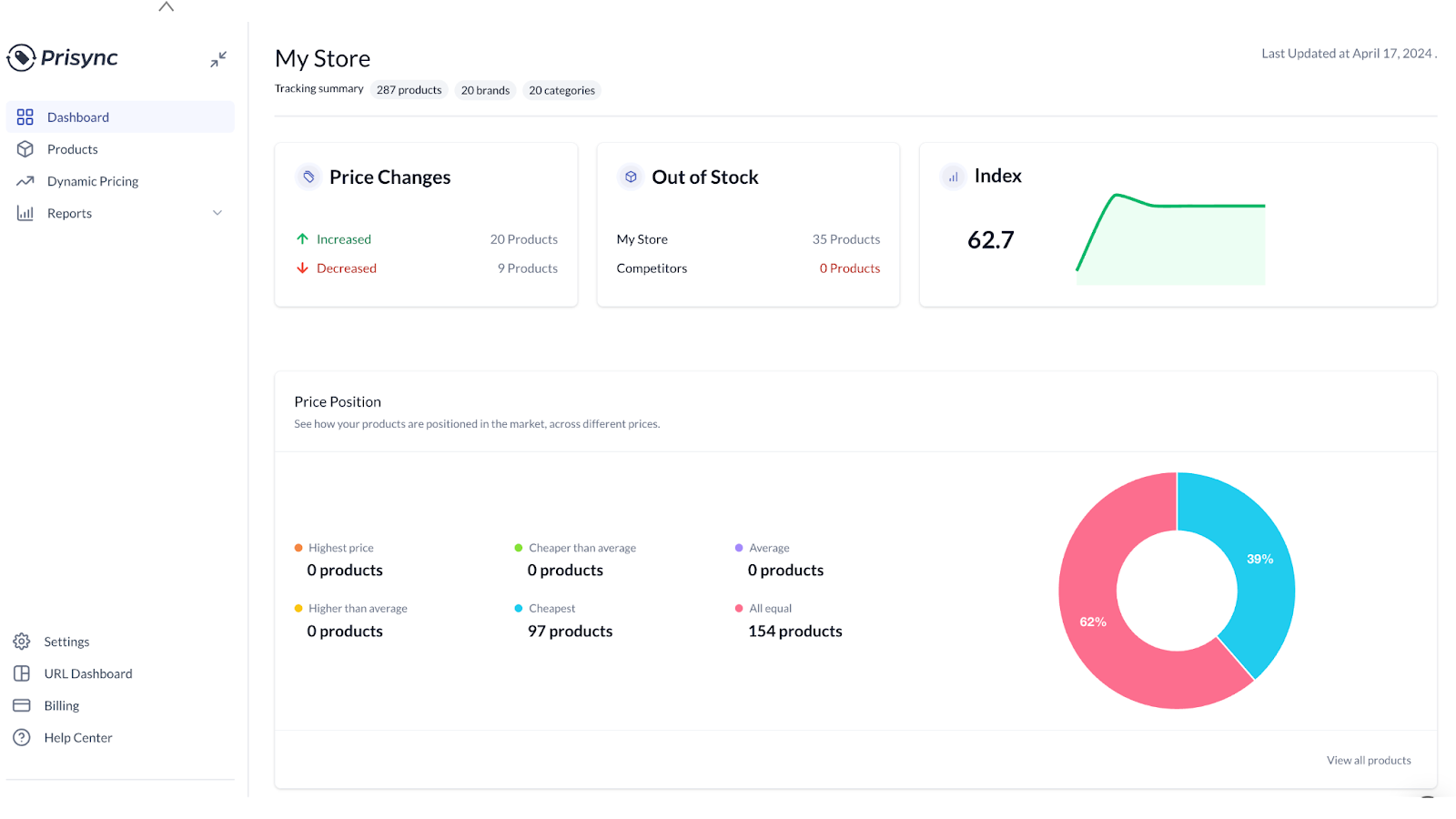Select the Dashboard grid icon
This screenshot has width=1456, height=819.
[x=24, y=116]
